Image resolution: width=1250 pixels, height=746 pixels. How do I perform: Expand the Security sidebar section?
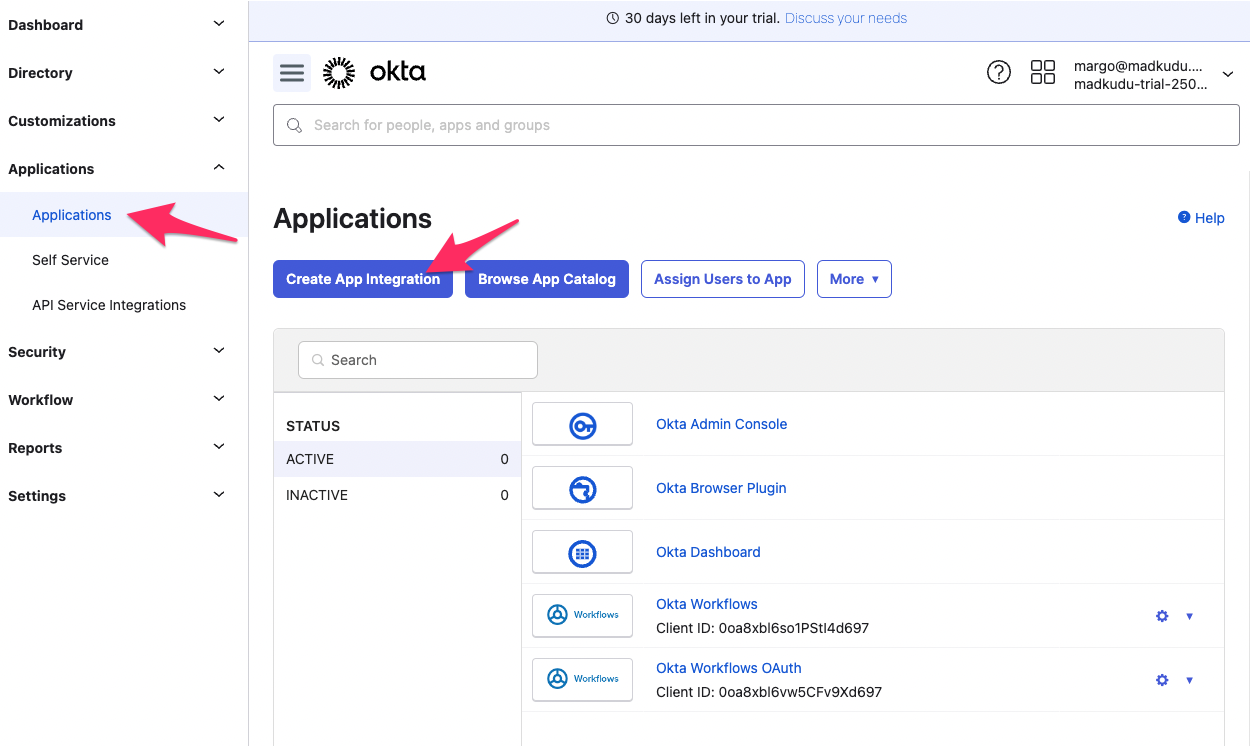tap(219, 351)
